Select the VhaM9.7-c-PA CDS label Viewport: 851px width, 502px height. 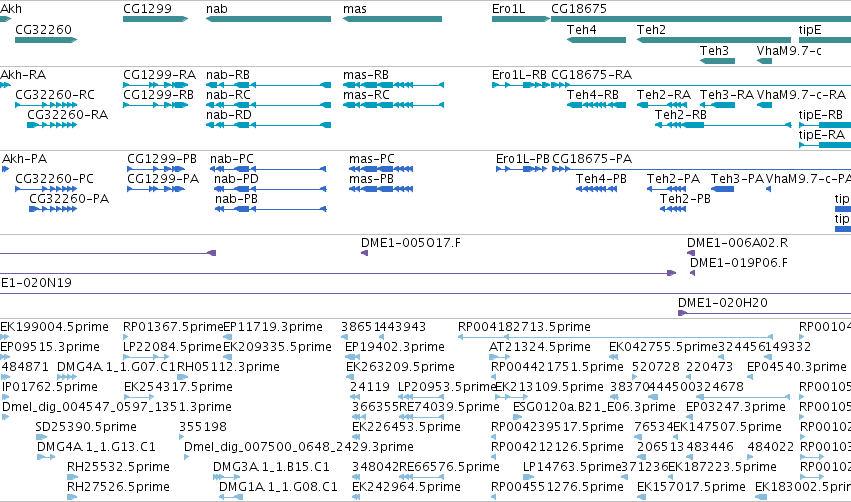[x=809, y=179]
